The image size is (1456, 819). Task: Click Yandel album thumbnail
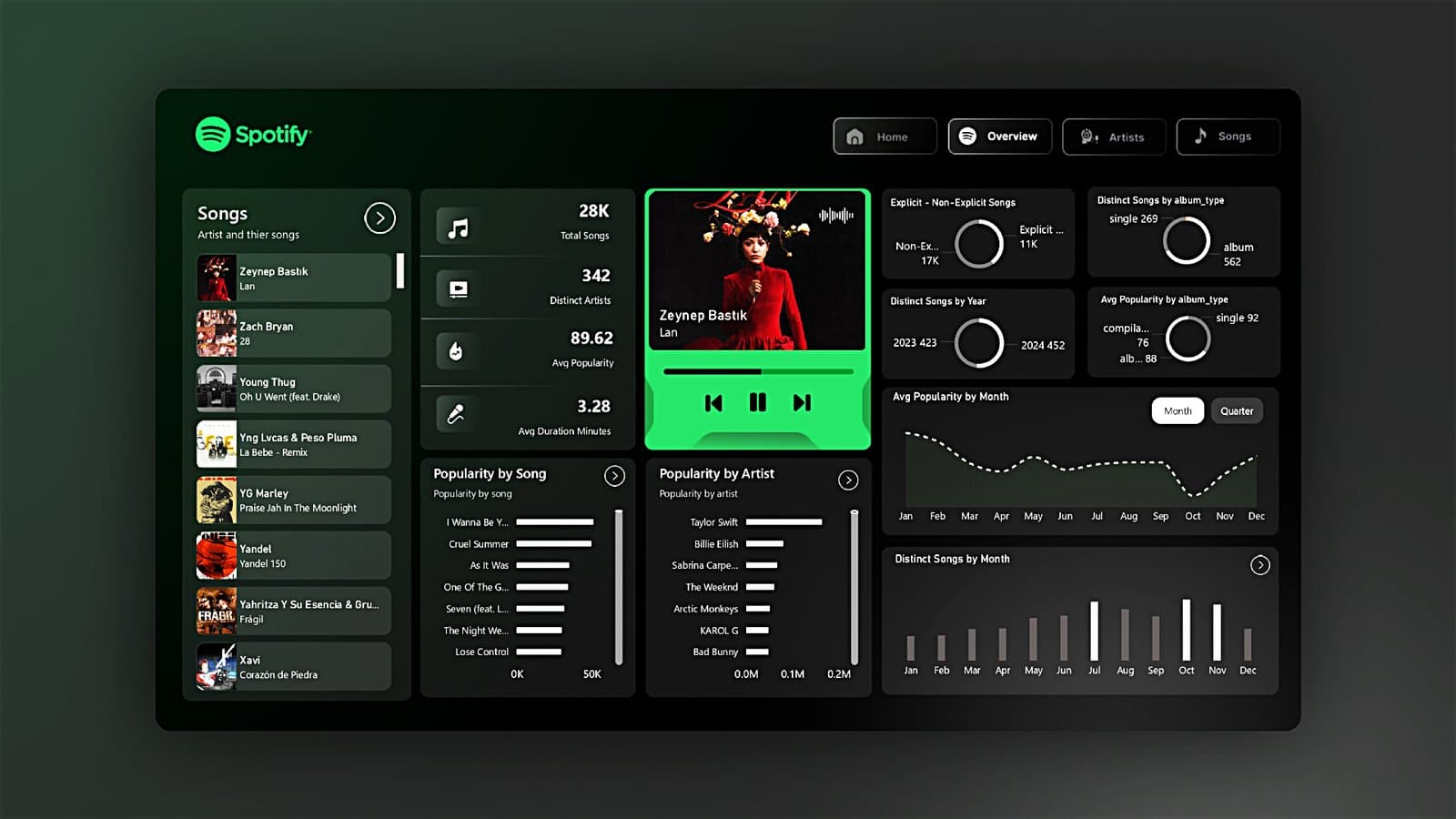tap(217, 555)
